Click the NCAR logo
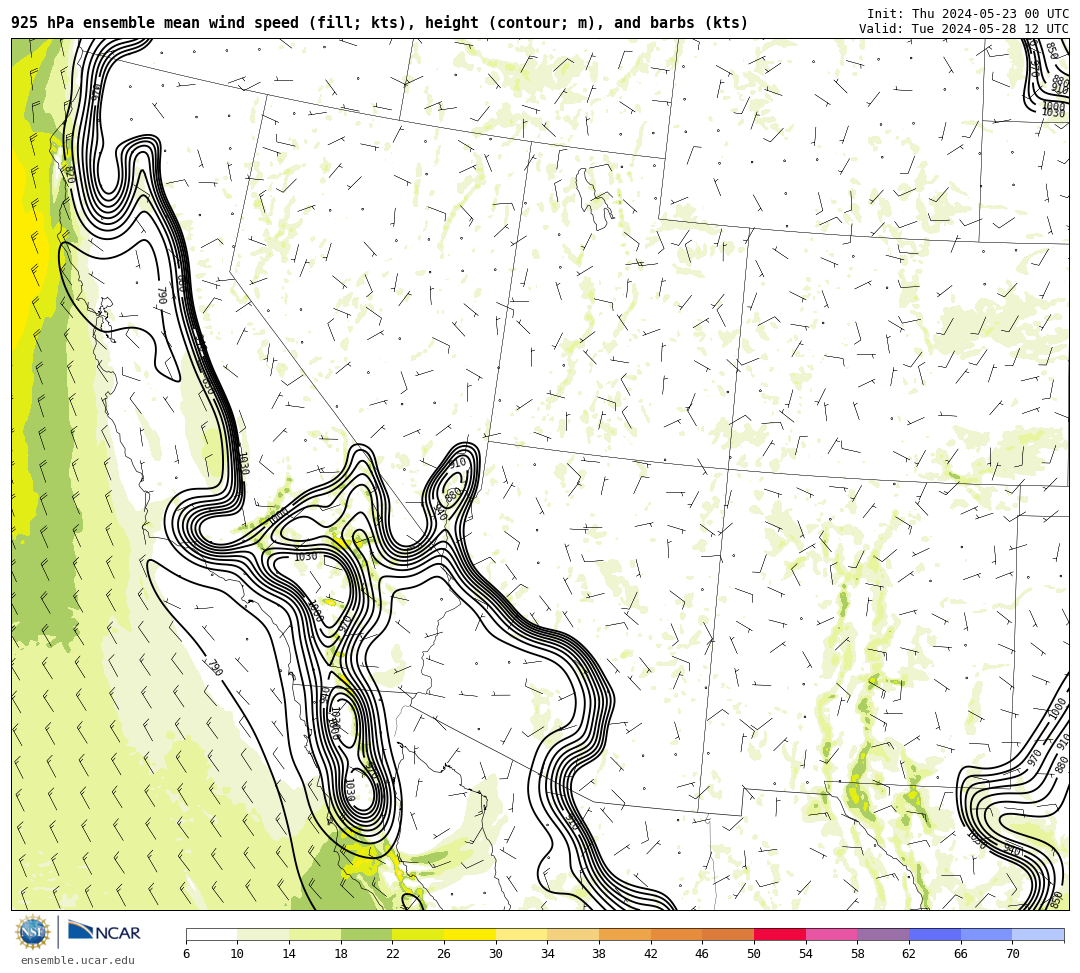Image resolution: width=1080 pixels, height=973 pixels. 104,932
